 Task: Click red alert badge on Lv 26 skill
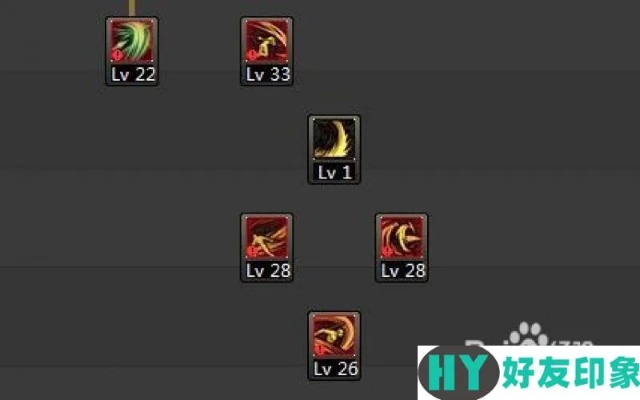(x=320, y=350)
